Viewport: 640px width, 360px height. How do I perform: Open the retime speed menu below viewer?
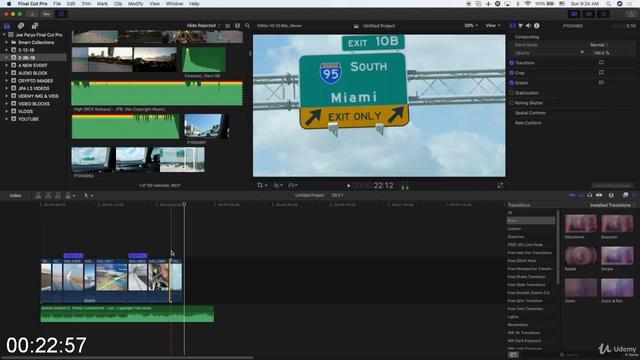293,185
